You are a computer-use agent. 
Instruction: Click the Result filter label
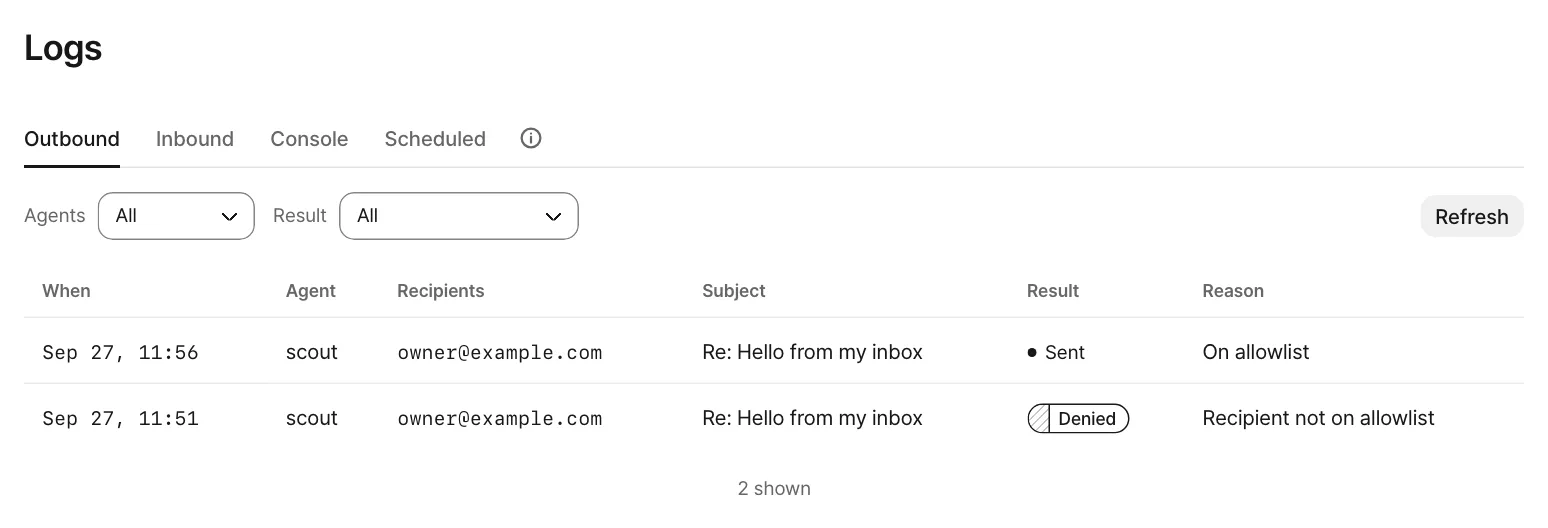(300, 216)
